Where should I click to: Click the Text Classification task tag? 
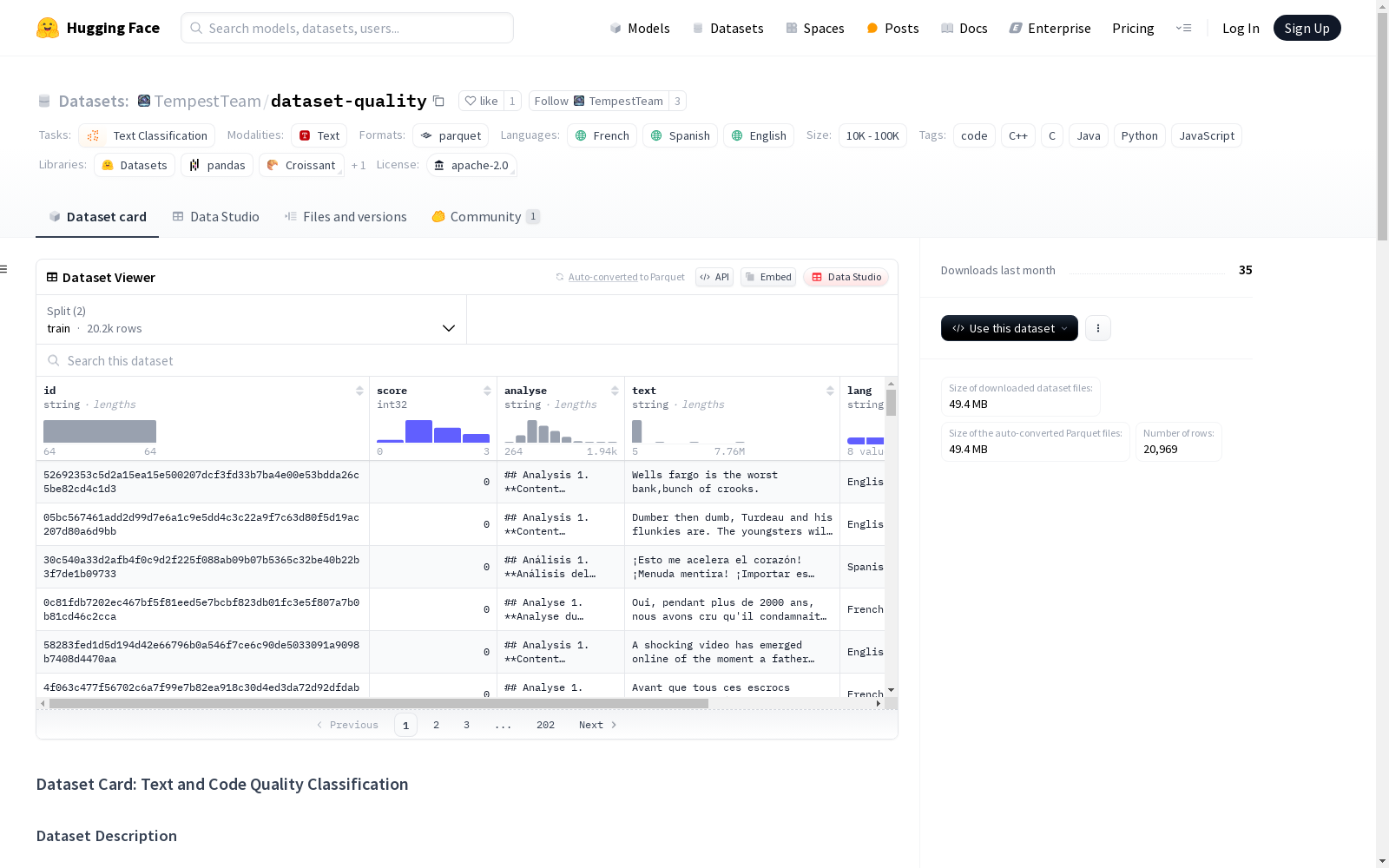[x=147, y=135]
